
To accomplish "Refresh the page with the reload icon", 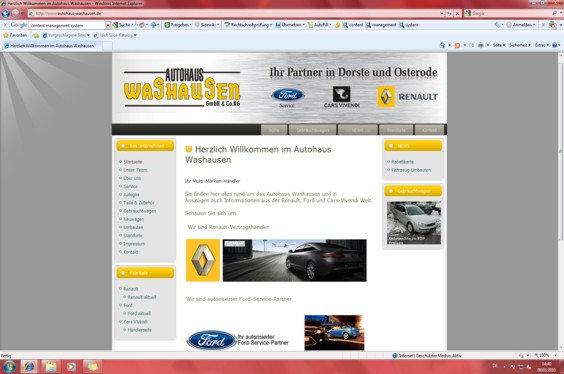I will click(x=450, y=13).
